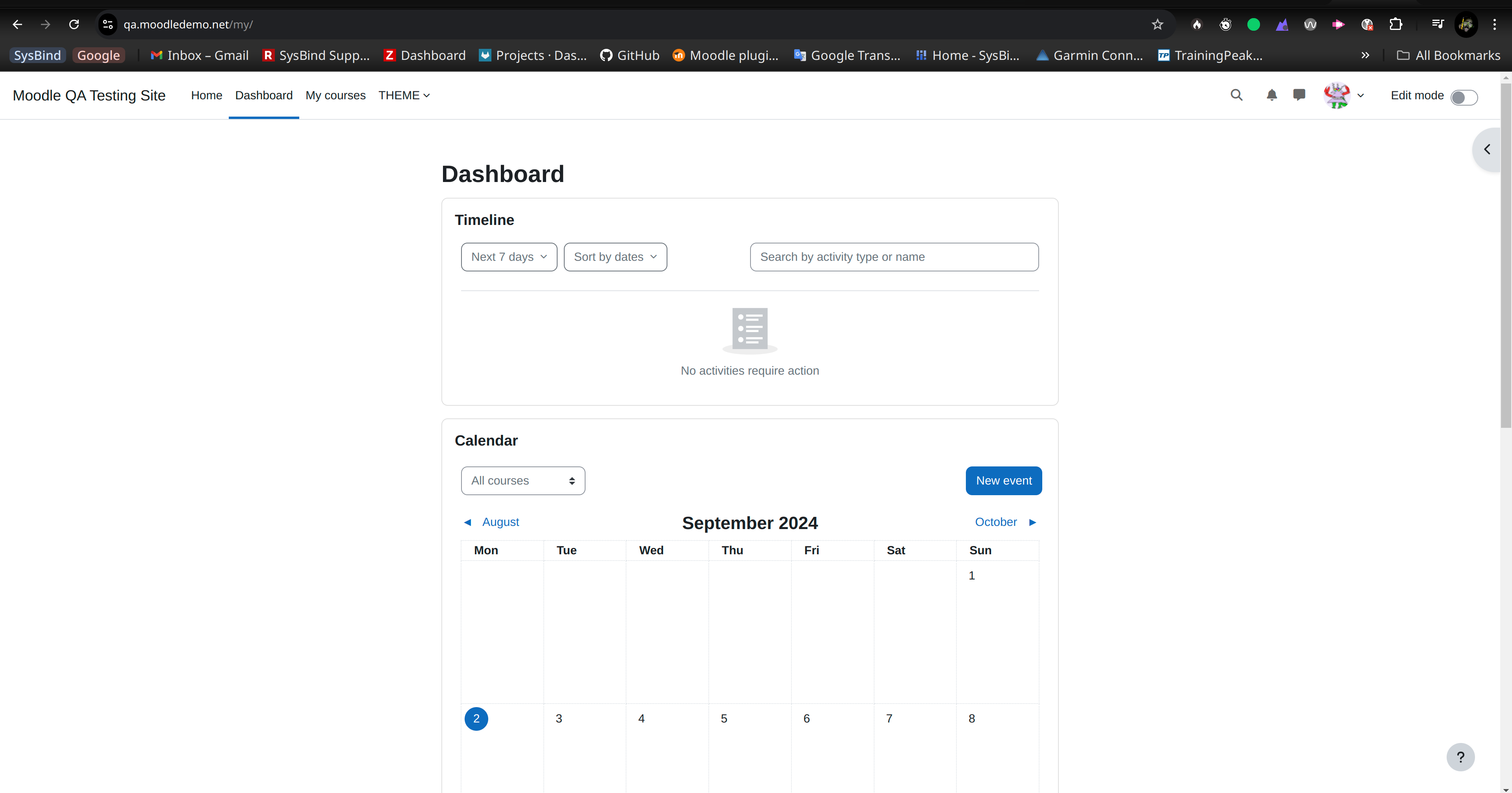Image resolution: width=1512 pixels, height=793 pixels.
Task: Reload the page with the refresh icon
Action: pos(74,24)
